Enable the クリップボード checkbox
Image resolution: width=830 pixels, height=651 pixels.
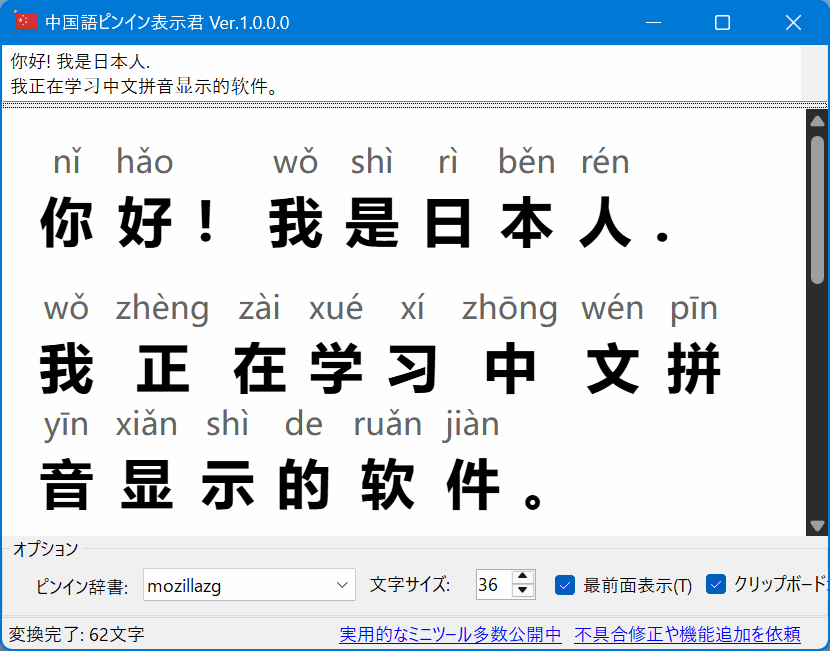coord(718,586)
